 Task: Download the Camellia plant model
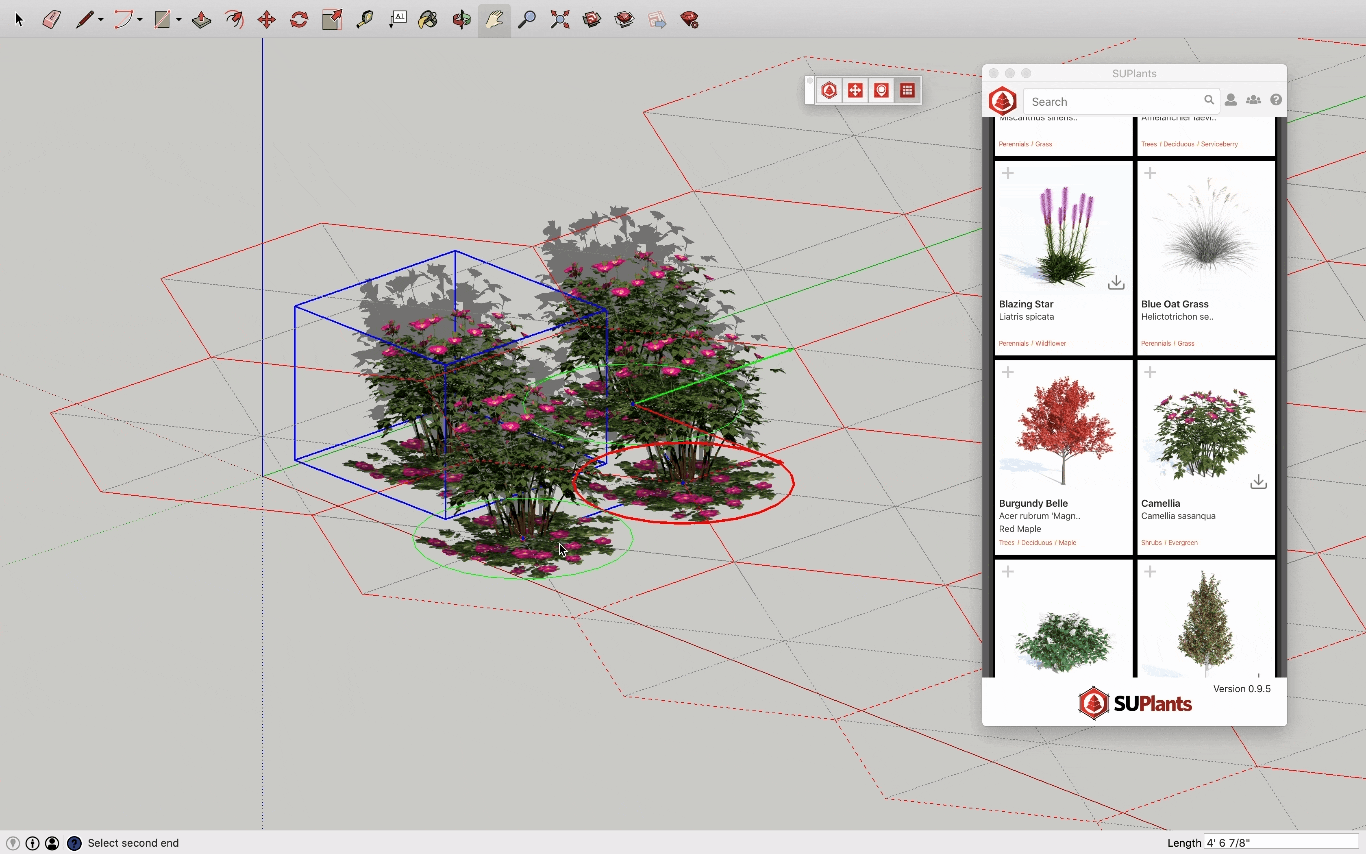tap(1258, 482)
